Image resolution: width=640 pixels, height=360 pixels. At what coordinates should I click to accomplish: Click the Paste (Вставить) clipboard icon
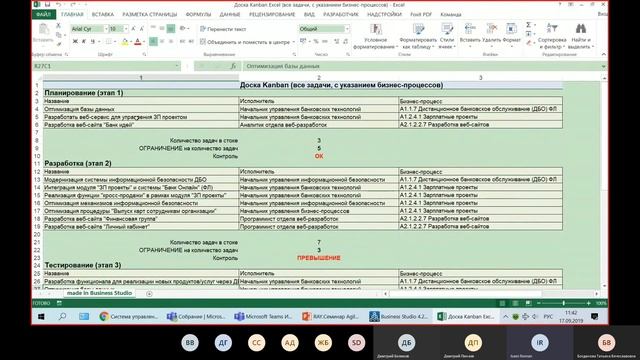click(x=43, y=29)
